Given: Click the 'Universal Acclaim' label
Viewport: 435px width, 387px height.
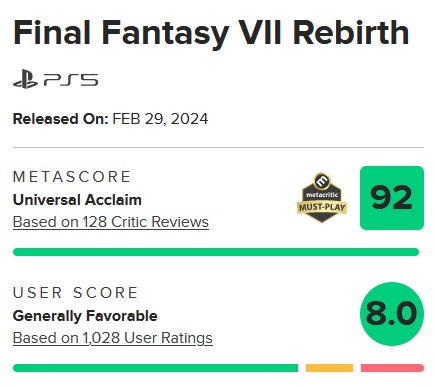Looking at the screenshot, I should [x=77, y=200].
